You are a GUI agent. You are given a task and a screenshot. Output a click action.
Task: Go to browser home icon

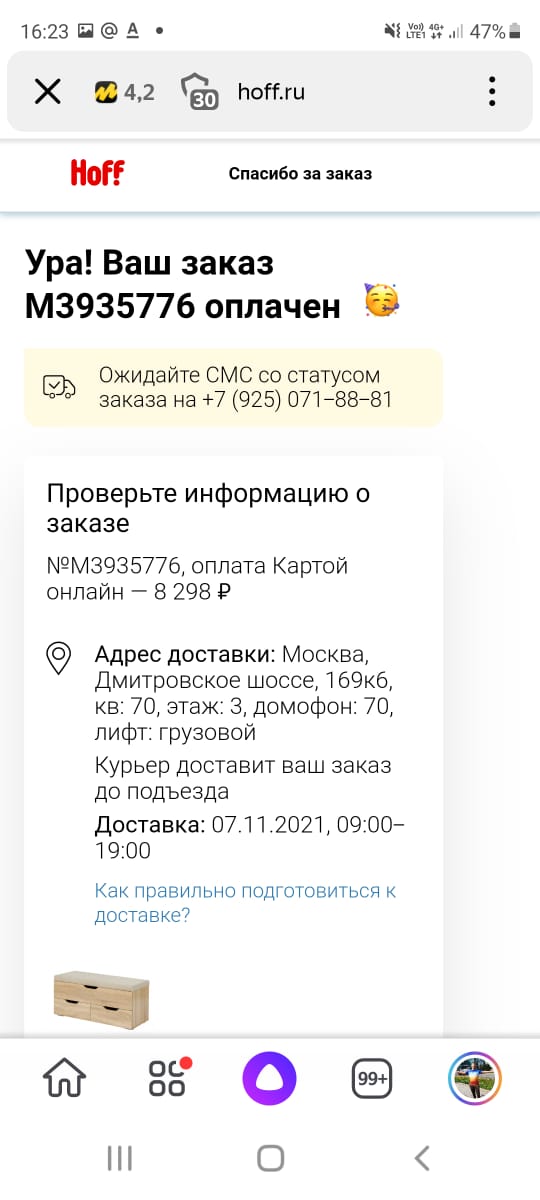pos(65,1080)
